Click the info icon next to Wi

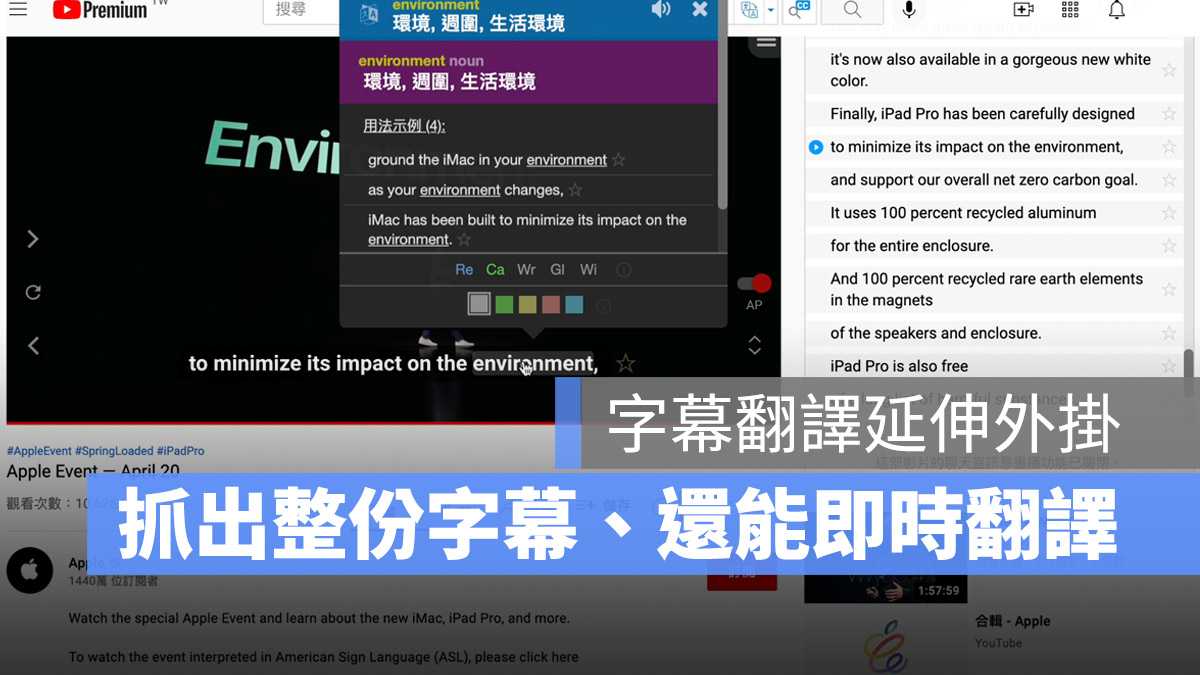coord(623,270)
